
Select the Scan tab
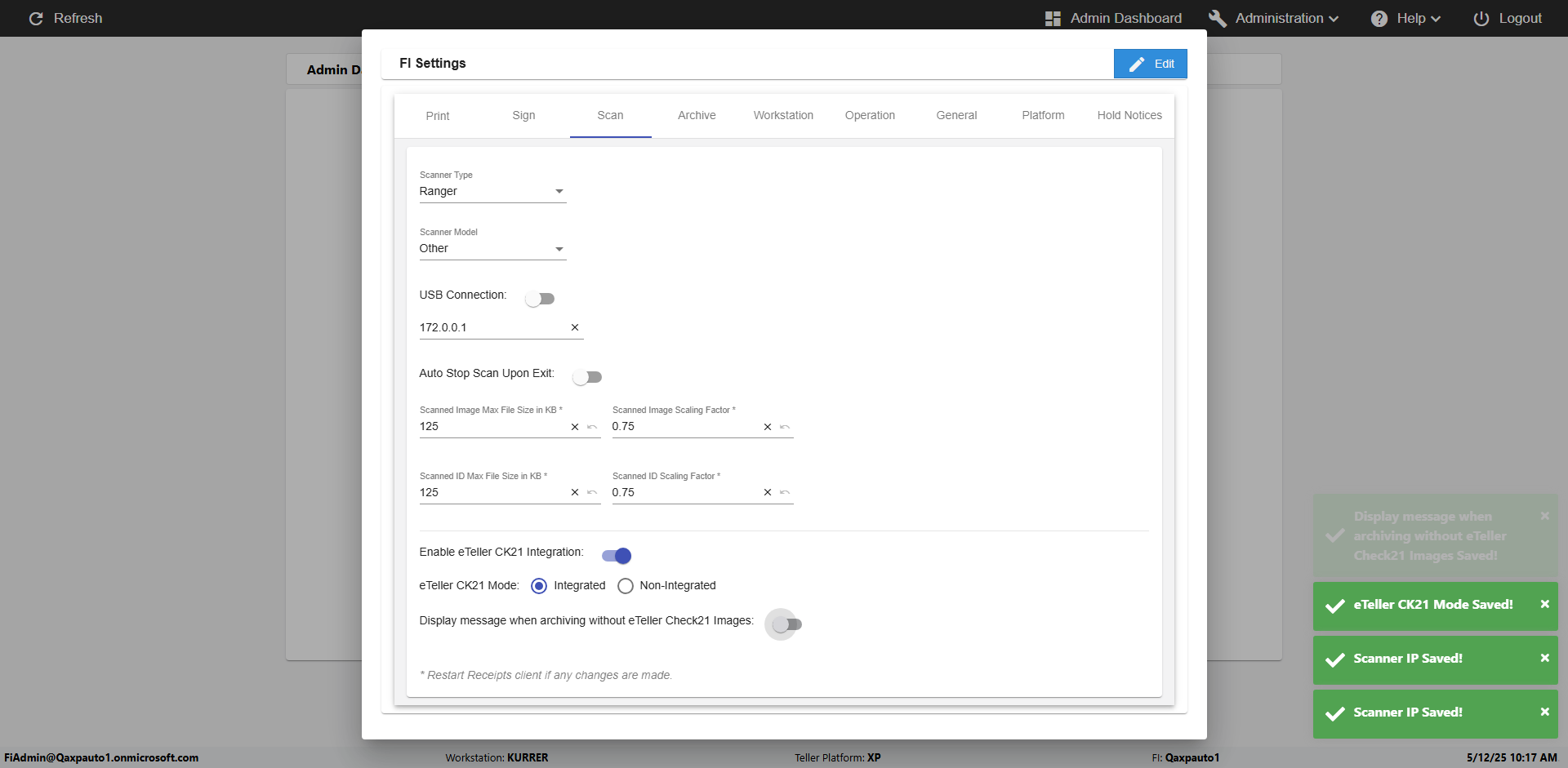pos(610,116)
